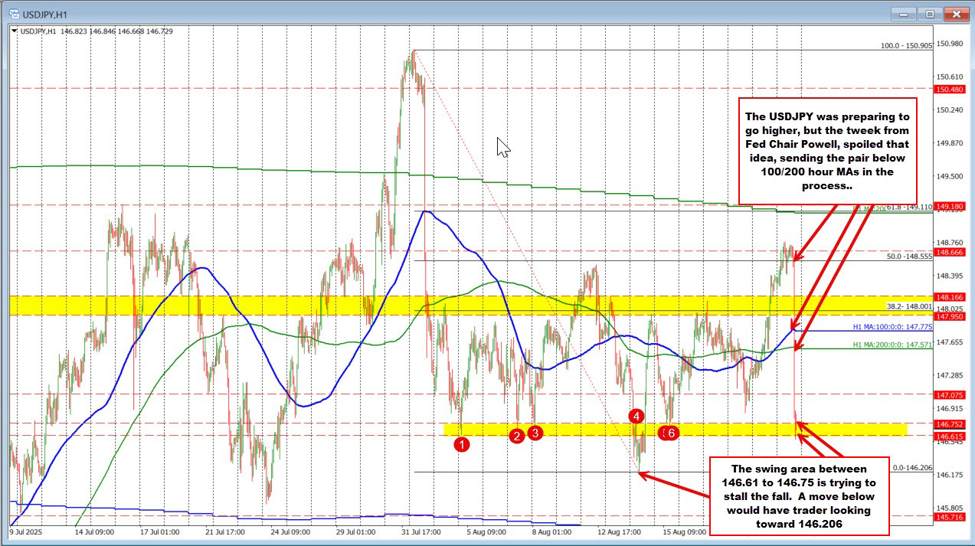Click the 29 Jul 01:00 time label
This screenshot has height=546, width=975.
355,532
